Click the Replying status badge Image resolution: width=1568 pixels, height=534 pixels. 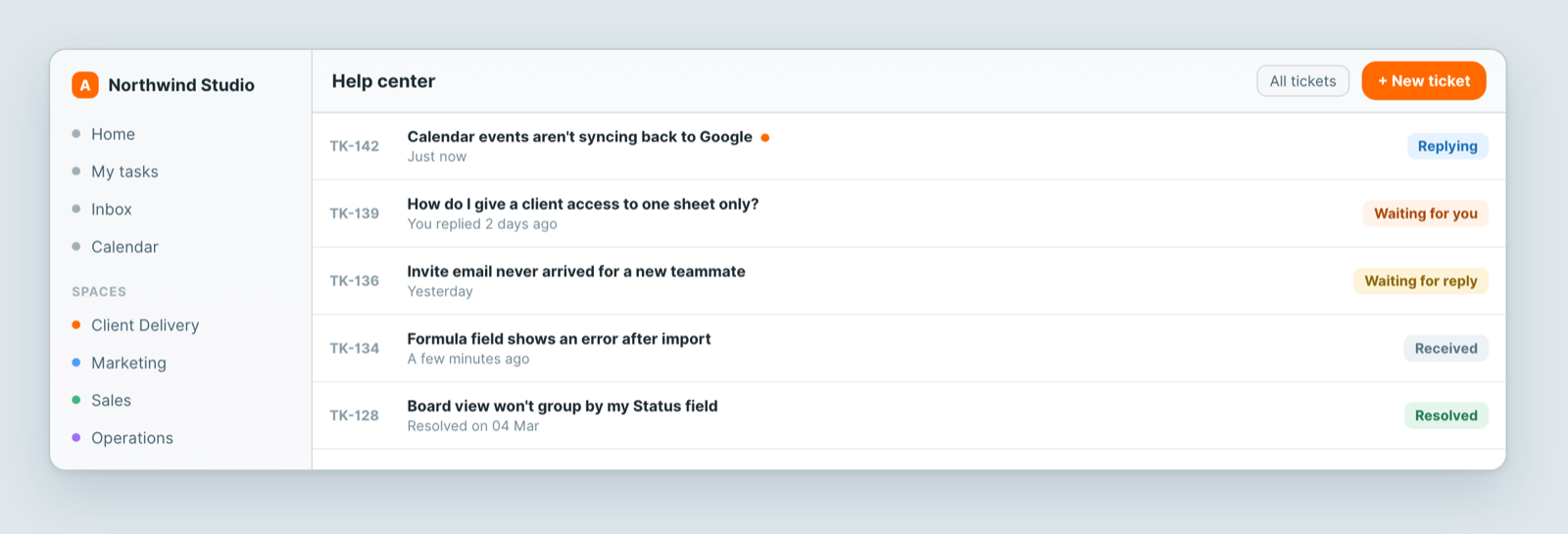point(1447,146)
